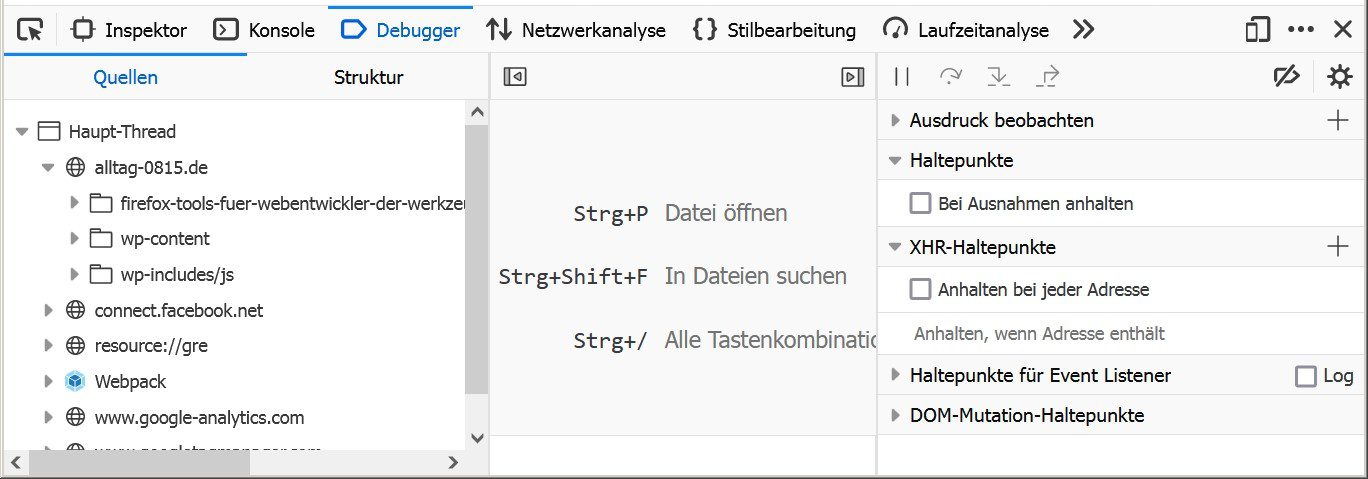The image size is (1368, 479).
Task: Collapse the right breakpoints pane
Action: point(852,77)
